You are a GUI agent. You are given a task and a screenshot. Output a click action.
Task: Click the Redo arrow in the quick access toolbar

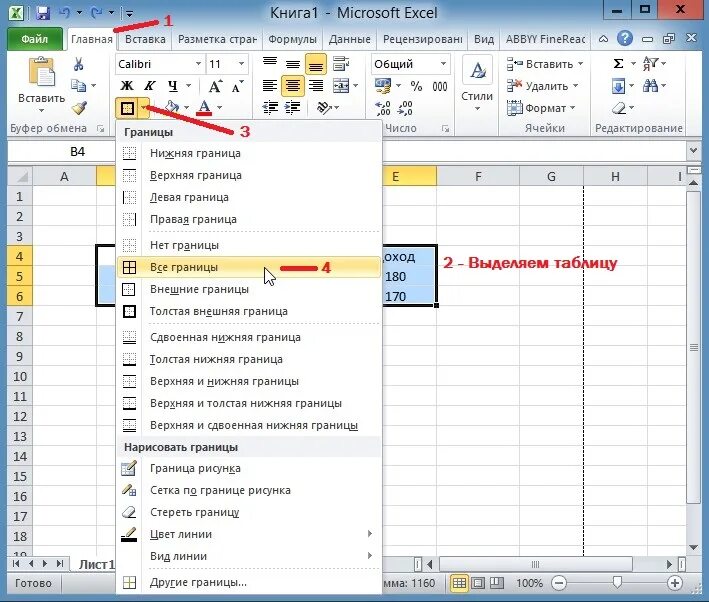click(x=96, y=13)
